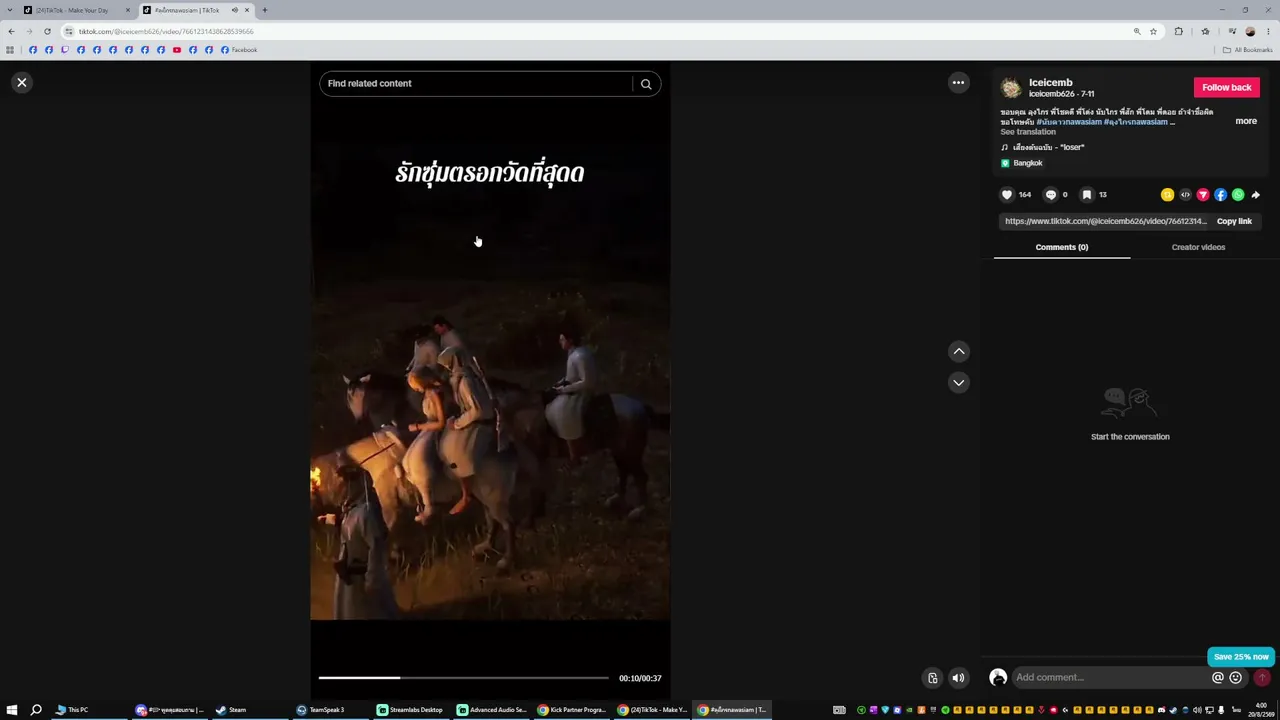Open the Chrome profile avatar
This screenshot has height=720, width=1280.
pos(1250,31)
